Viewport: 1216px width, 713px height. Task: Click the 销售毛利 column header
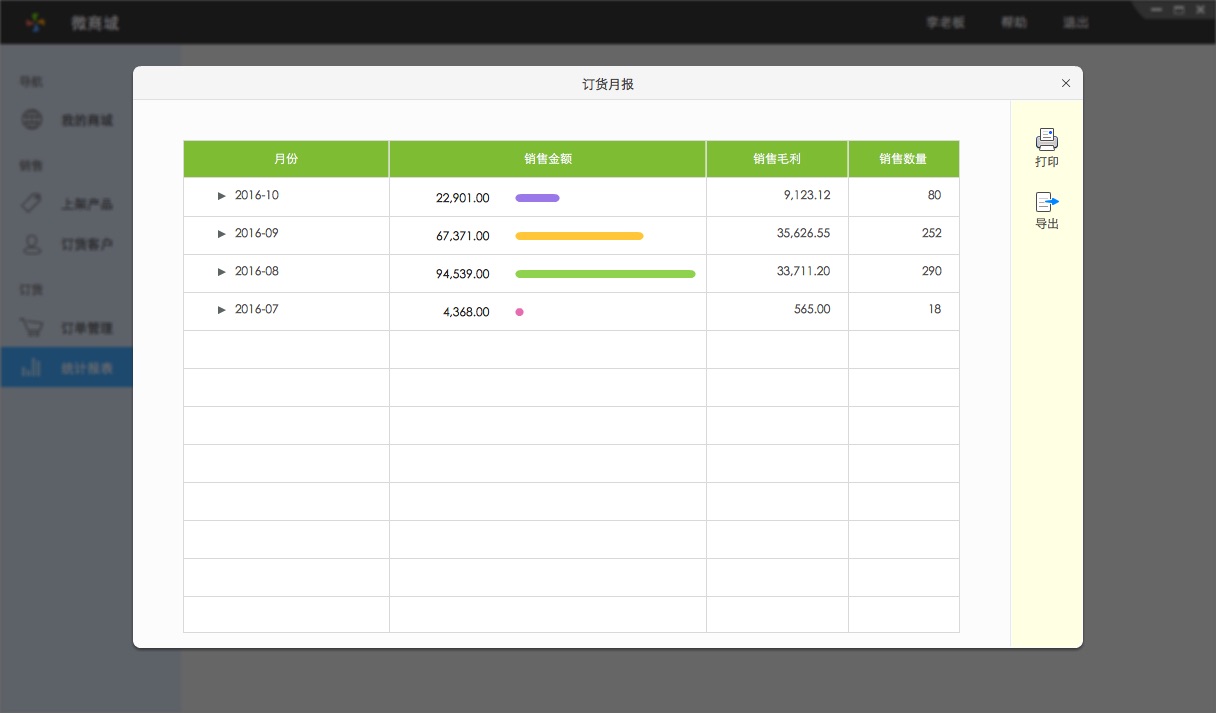pyautogui.click(x=777, y=159)
